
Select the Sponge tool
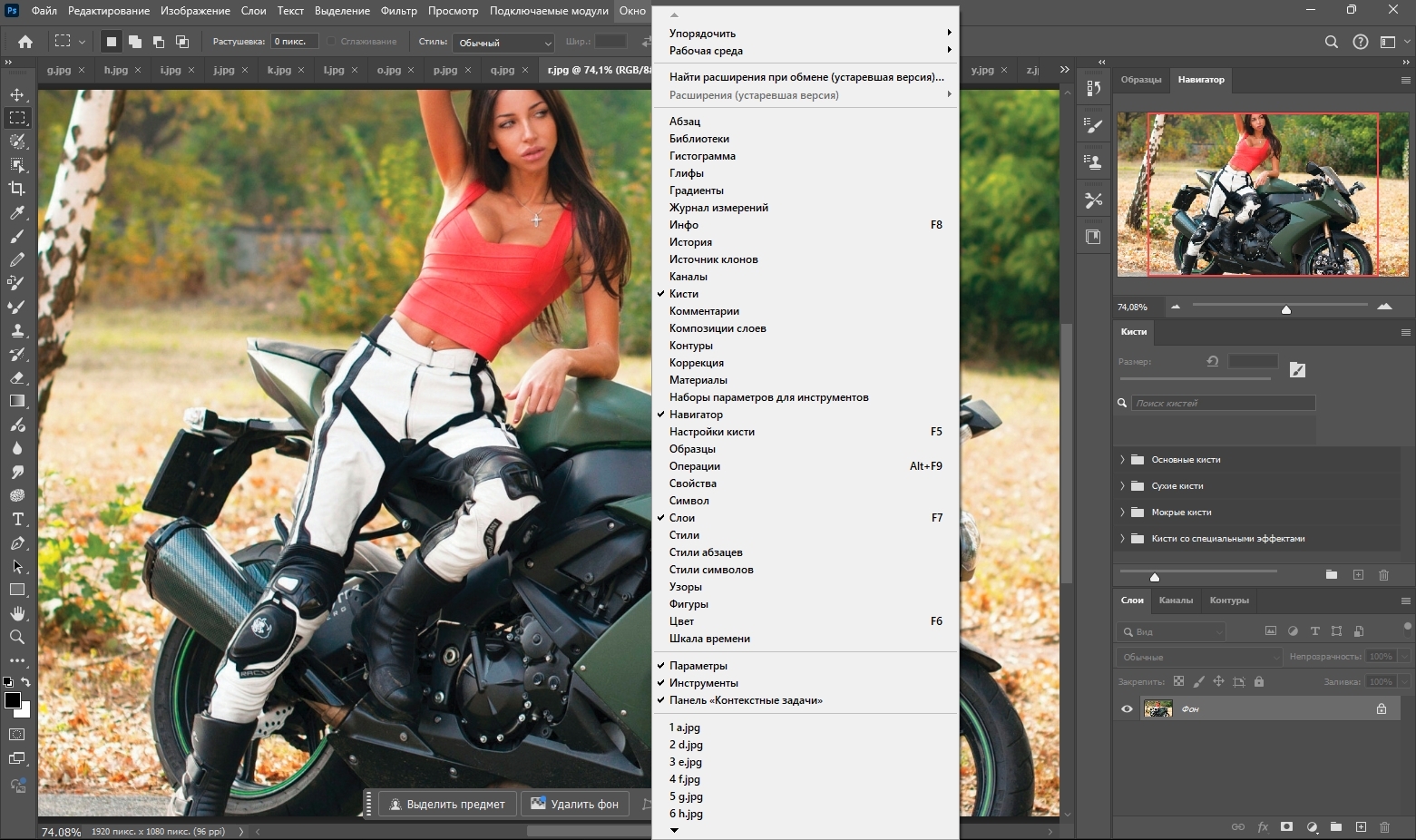[x=17, y=495]
